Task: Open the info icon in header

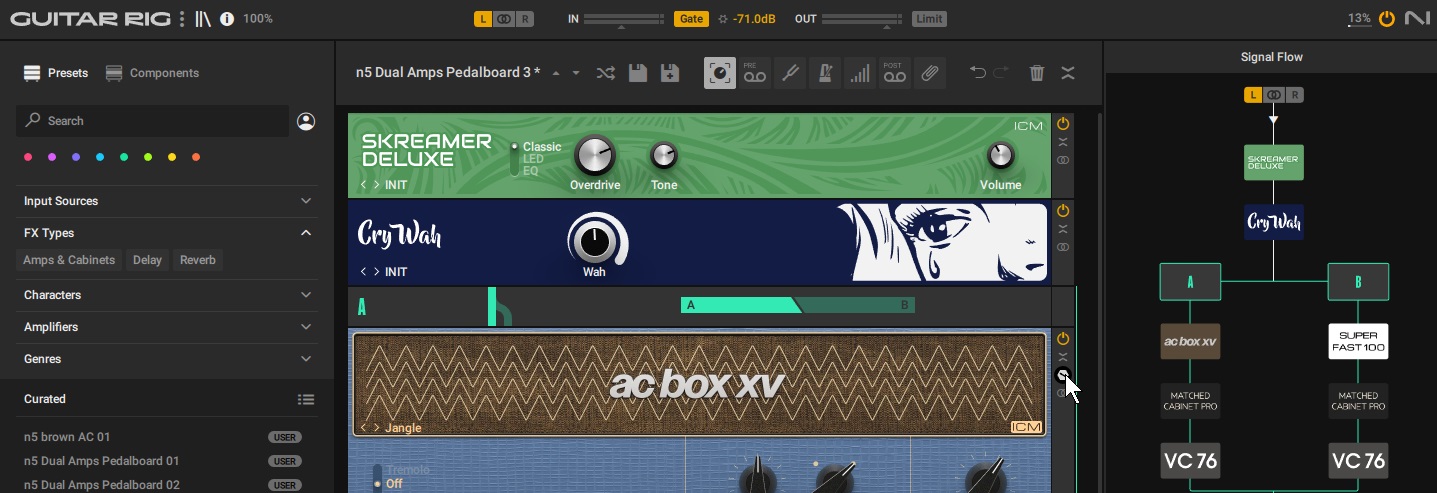Action: pos(227,19)
